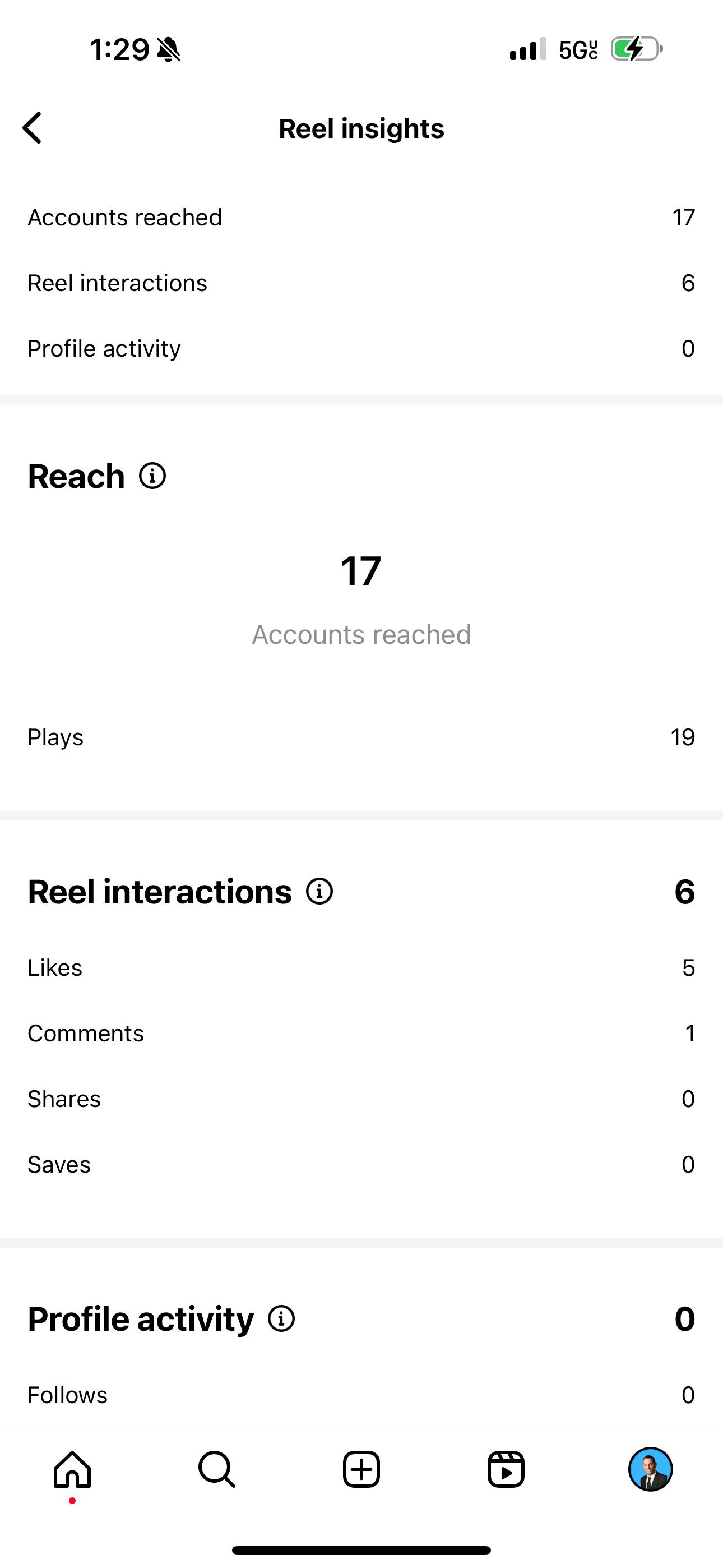Image resolution: width=723 pixels, height=1568 pixels.
Task: Show Profile activity info tooltip
Action: (x=281, y=1318)
